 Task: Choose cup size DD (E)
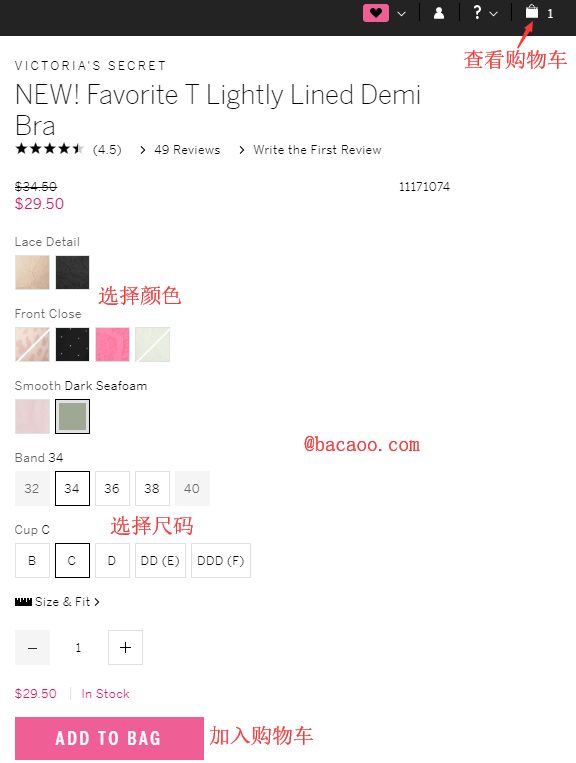click(x=160, y=561)
